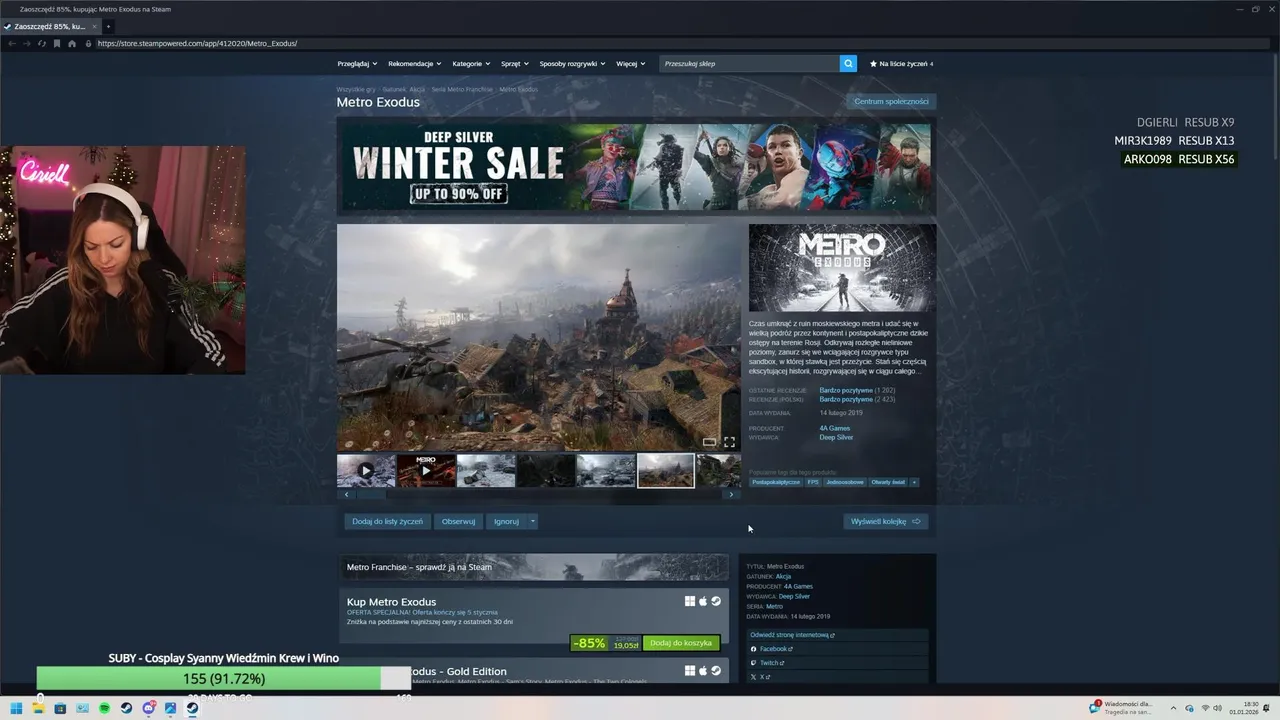Viewport: 1280px width, 720px height.
Task: Click Apple platform icon in Kup Metro Exodus
Action: coord(703,601)
